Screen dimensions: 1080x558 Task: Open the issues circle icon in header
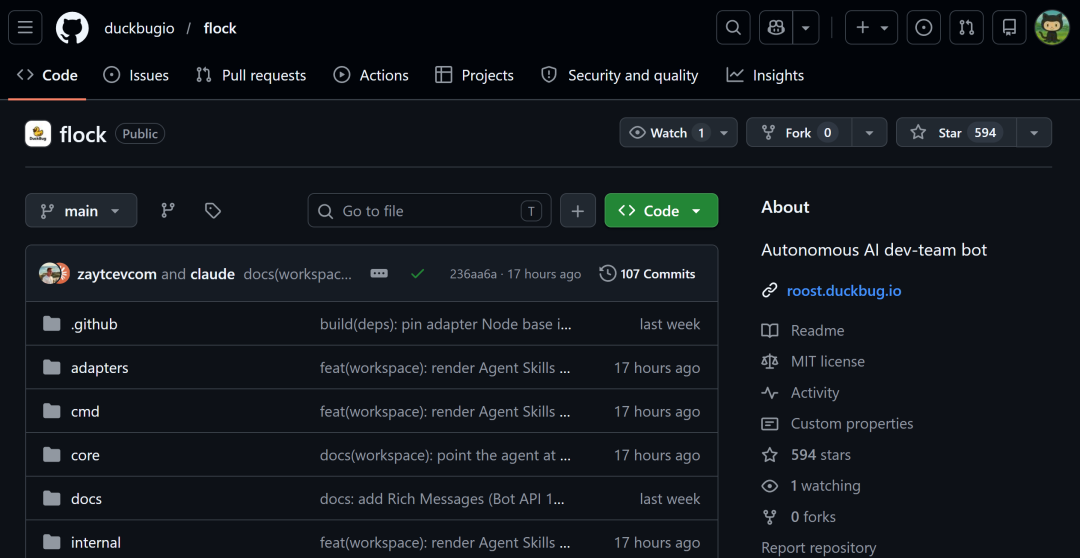(924, 28)
